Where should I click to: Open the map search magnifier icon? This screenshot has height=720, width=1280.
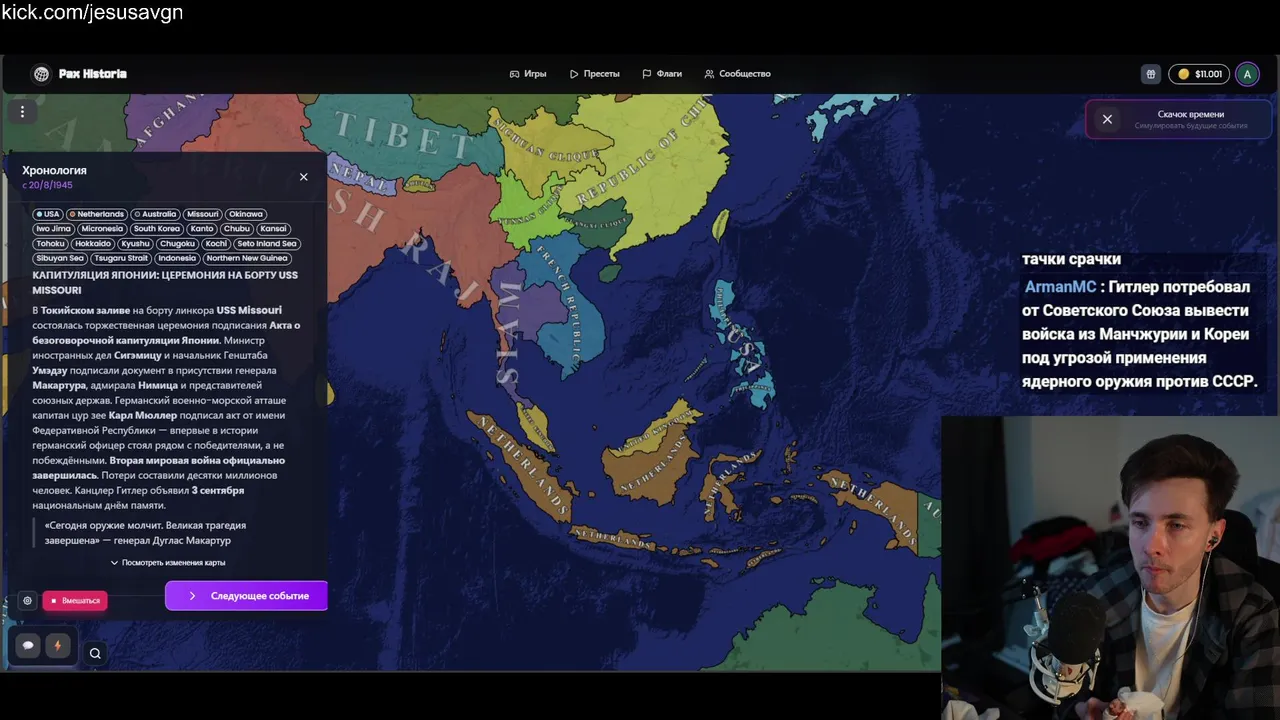95,654
